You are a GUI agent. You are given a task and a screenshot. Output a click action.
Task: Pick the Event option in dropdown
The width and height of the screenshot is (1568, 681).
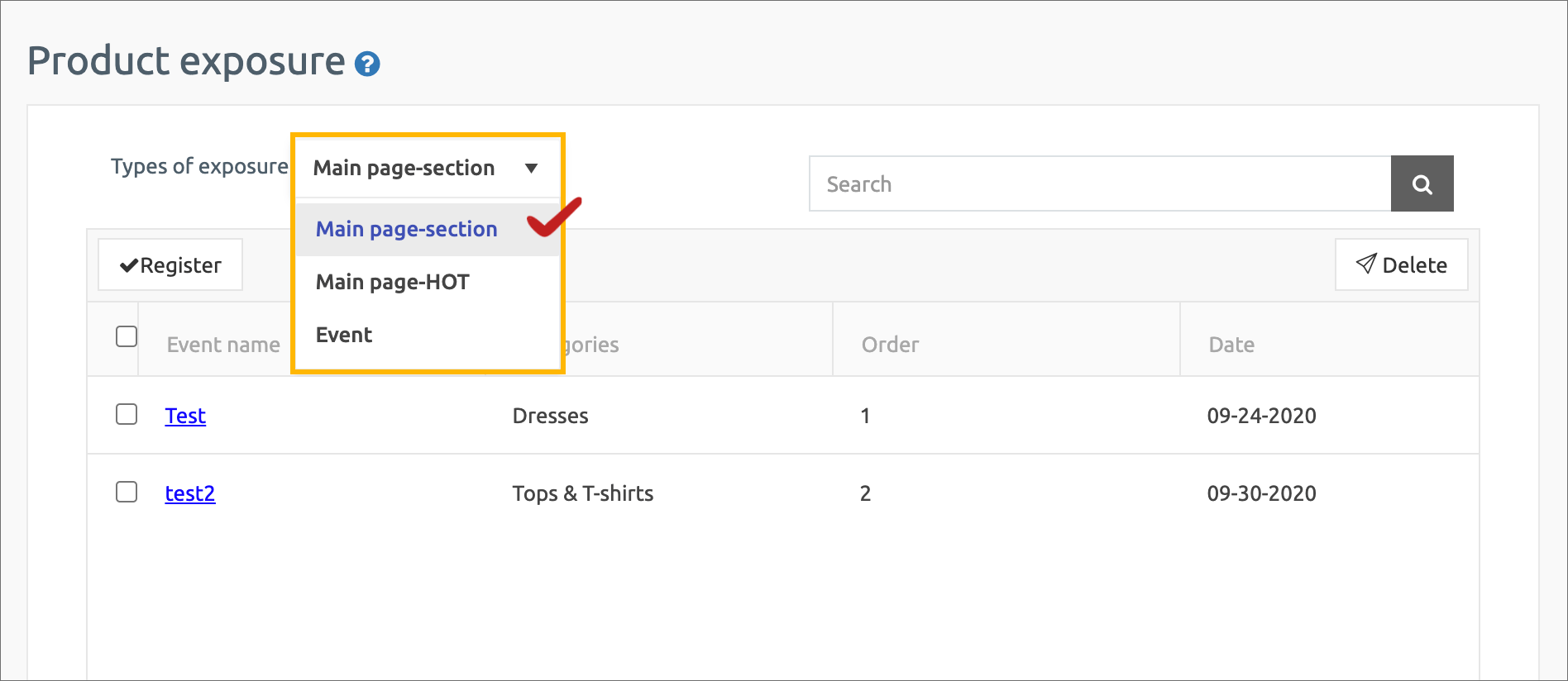pyautogui.click(x=344, y=335)
